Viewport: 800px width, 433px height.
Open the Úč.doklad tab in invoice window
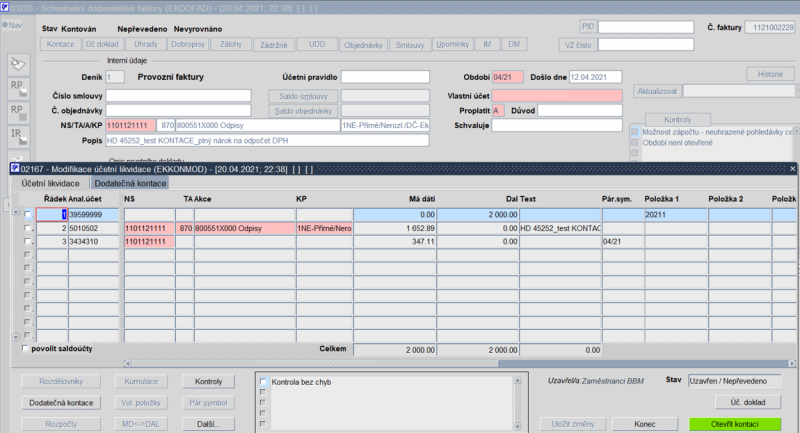[102, 44]
